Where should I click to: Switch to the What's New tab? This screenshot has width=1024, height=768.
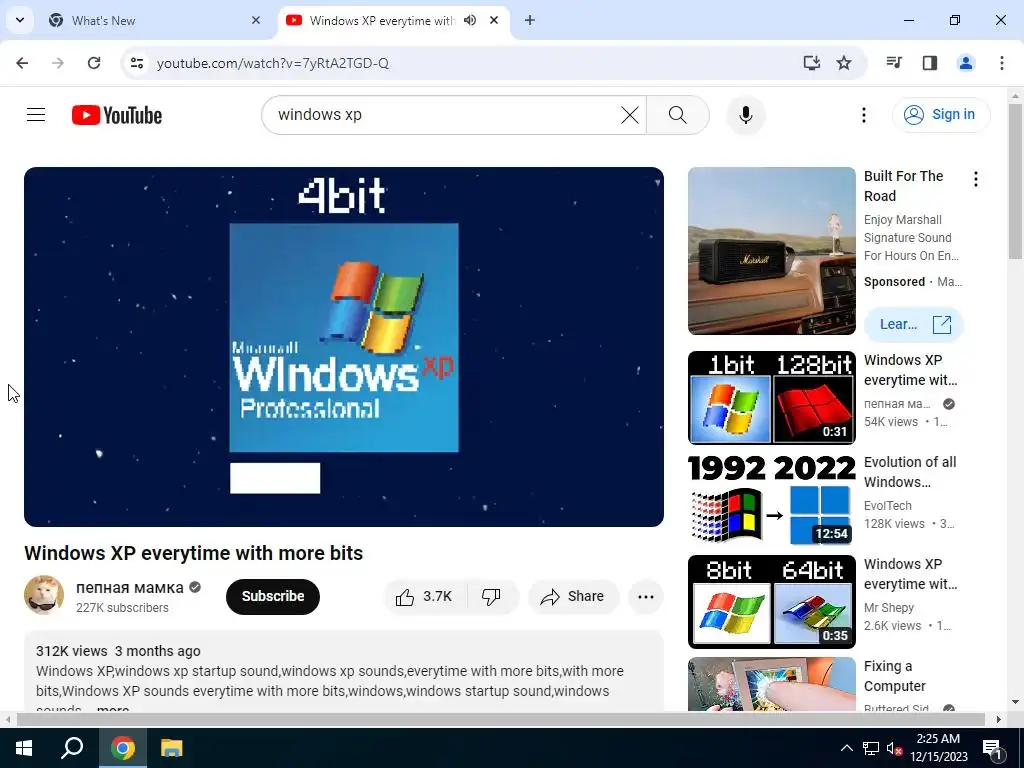coord(155,21)
